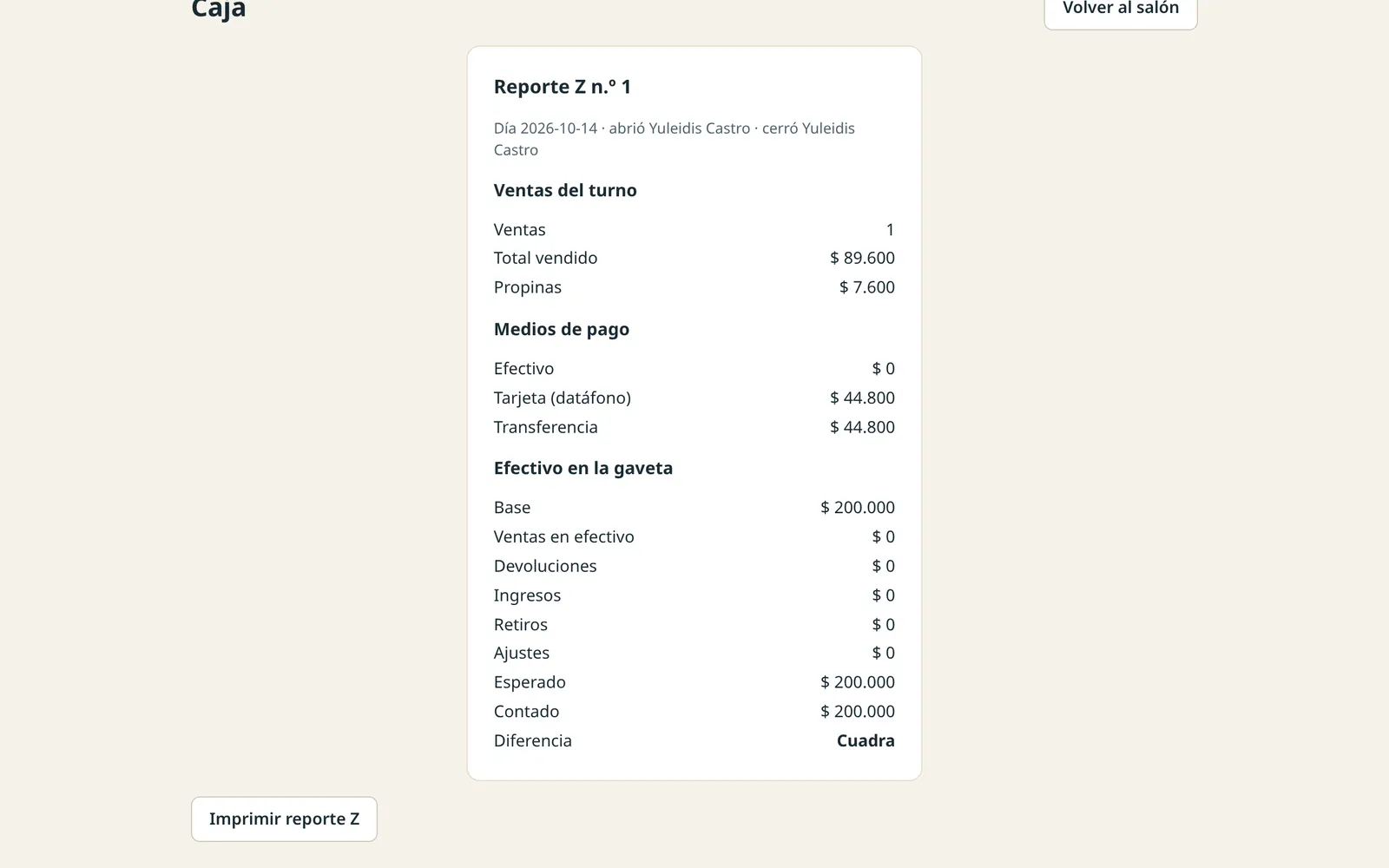Click the Total vendido amount $ 89.600

862,258
